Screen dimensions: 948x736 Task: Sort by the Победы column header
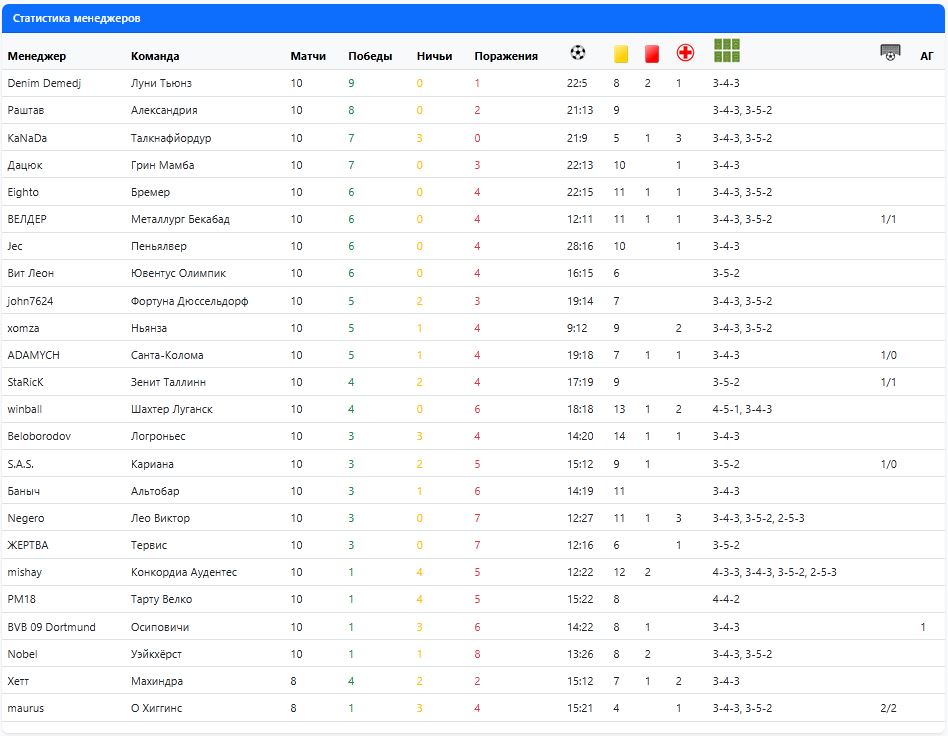point(370,56)
